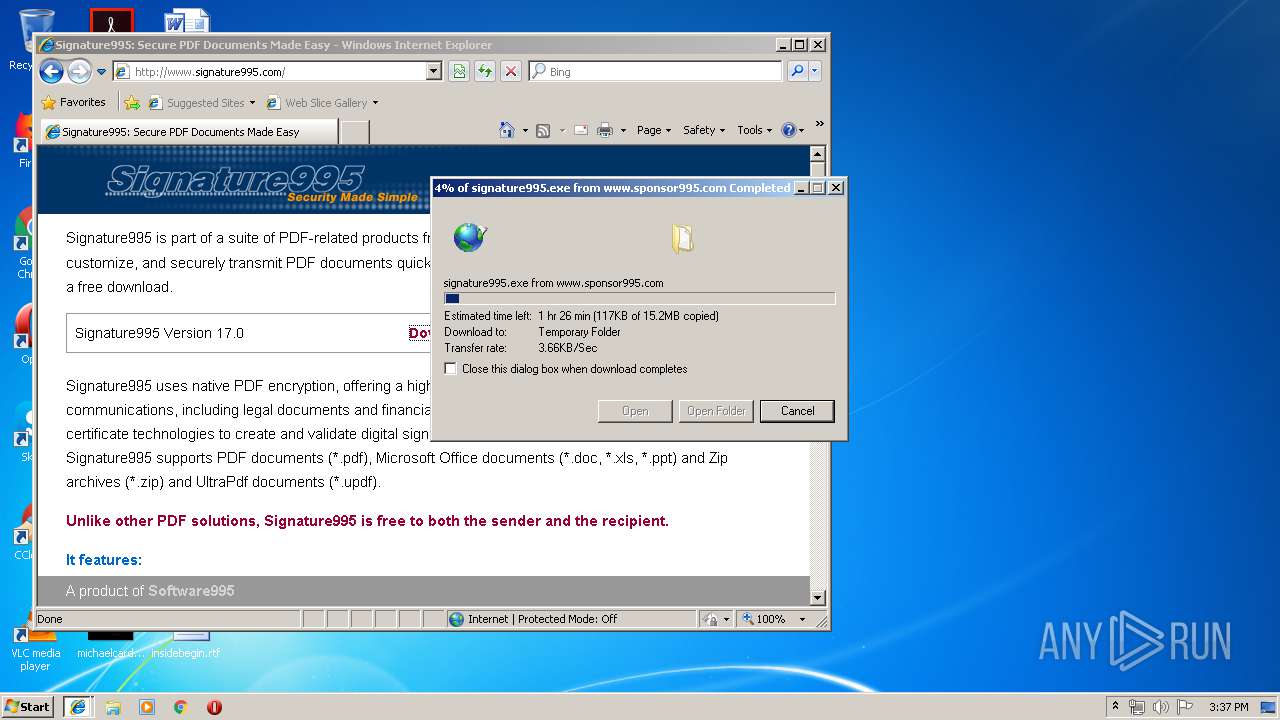The width and height of the screenshot is (1280, 720).
Task: Click the Stop loading red X icon
Action: (x=511, y=71)
